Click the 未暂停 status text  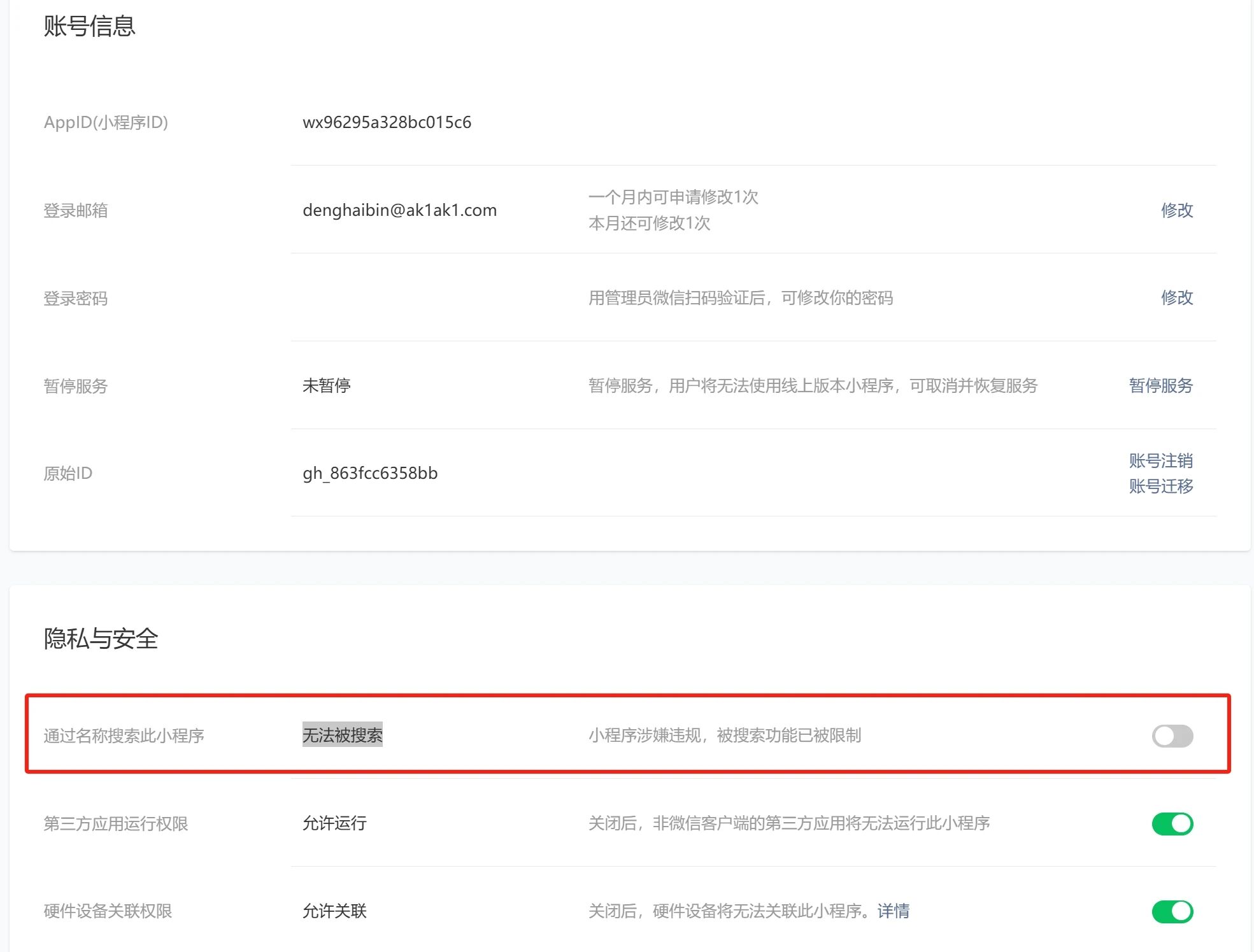click(326, 385)
